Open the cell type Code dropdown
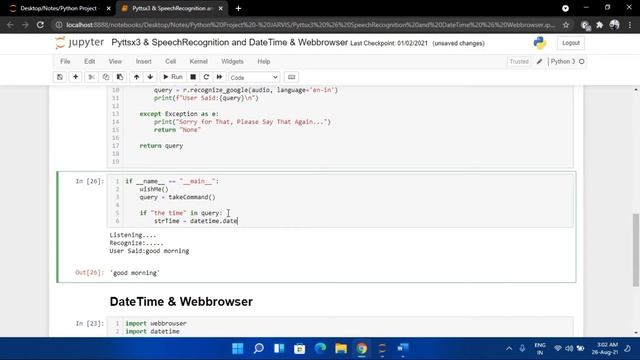640x360 pixels. click(254, 77)
